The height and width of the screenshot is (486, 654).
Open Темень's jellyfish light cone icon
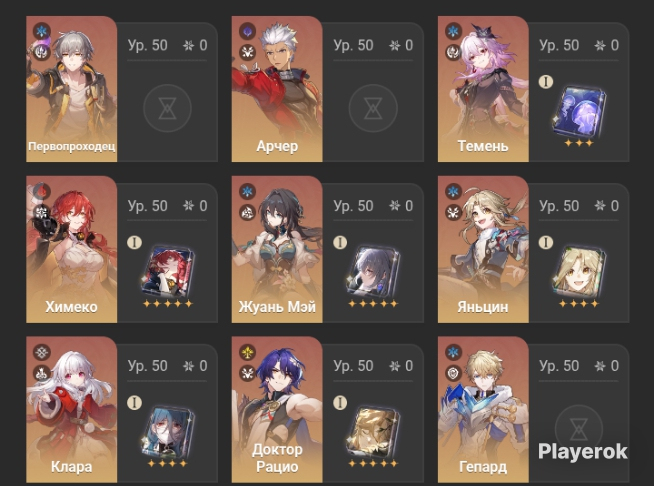(x=579, y=111)
